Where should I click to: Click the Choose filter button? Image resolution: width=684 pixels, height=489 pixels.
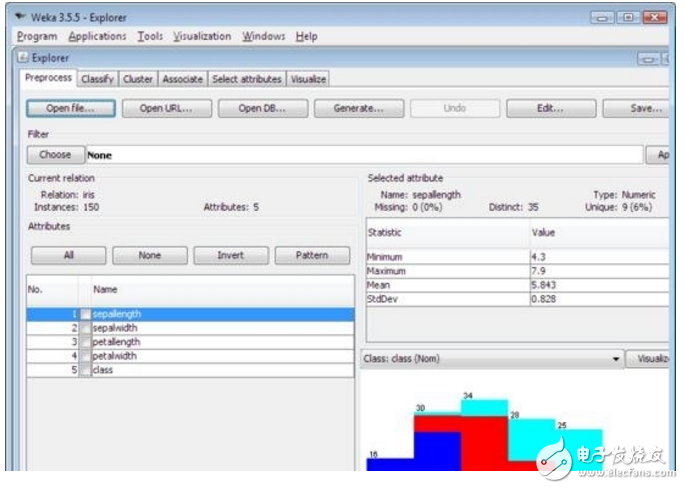55,155
